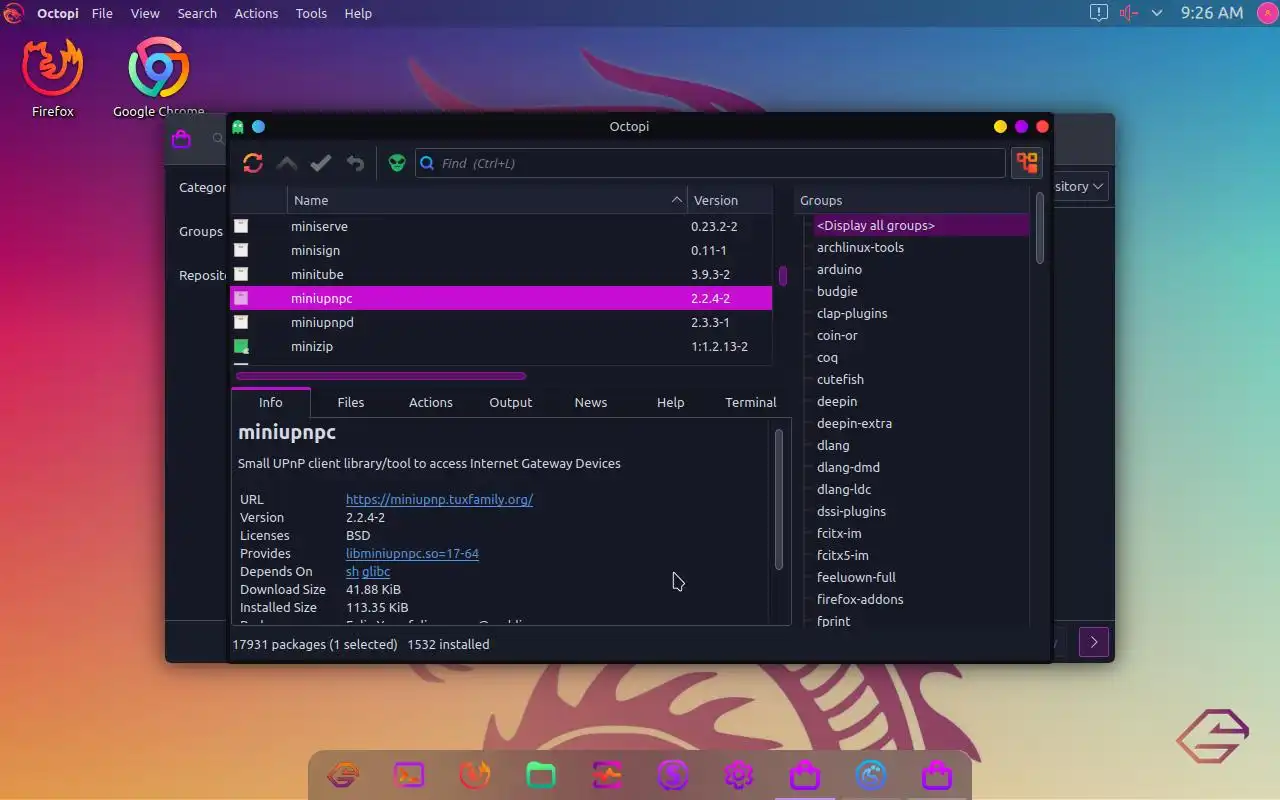Open the Search menu
1280x800 pixels.
(x=197, y=13)
